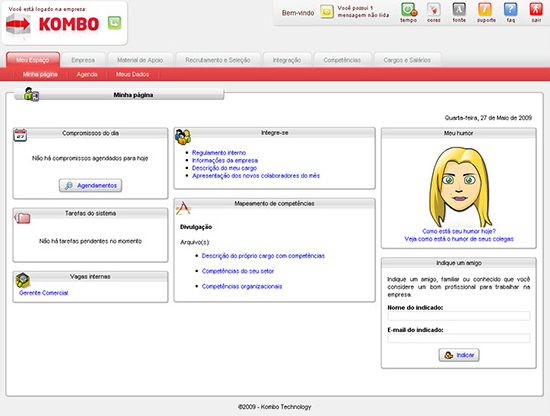Screen dimensions: 550x416
Task: Click the green company switch icon beside KOMBO
Action: coord(114,23)
